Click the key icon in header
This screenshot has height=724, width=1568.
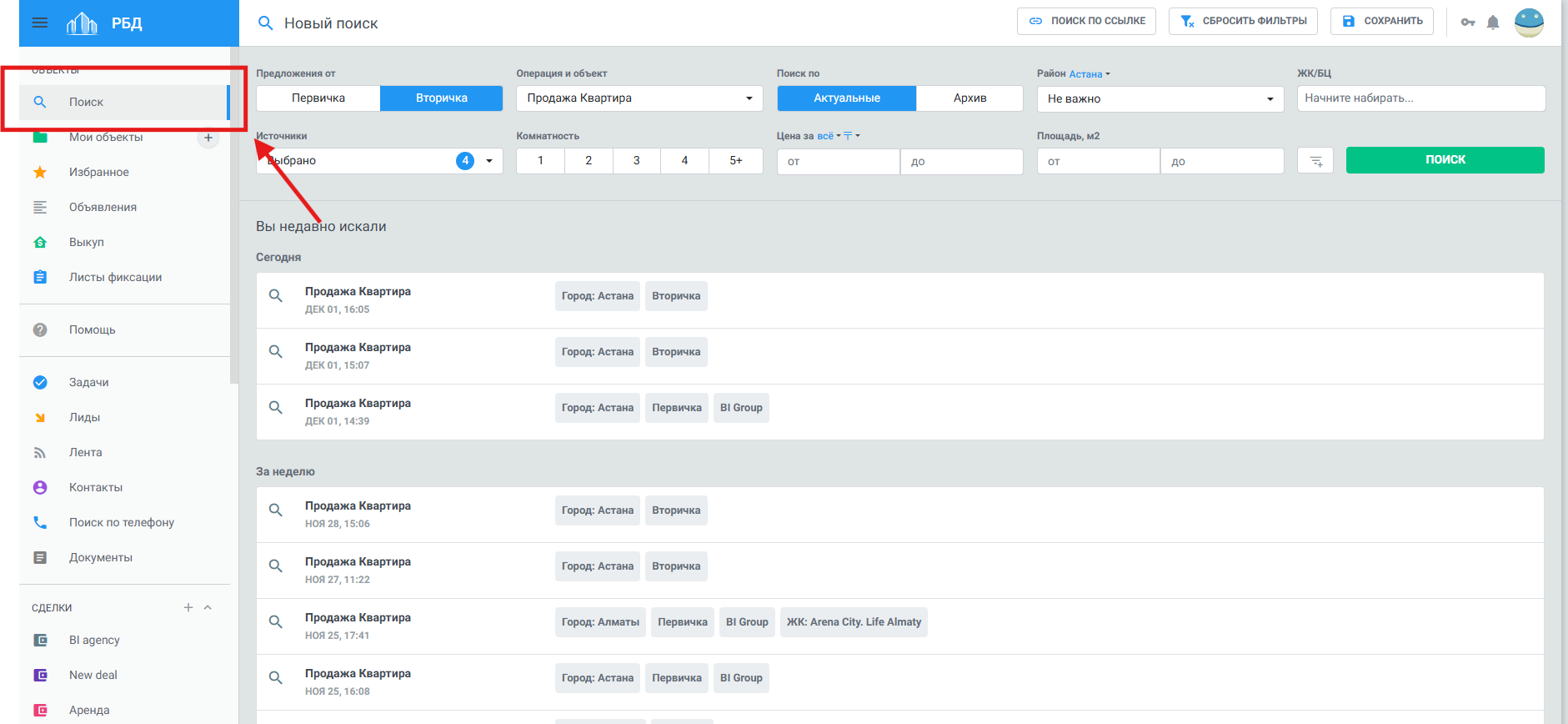1468,23
